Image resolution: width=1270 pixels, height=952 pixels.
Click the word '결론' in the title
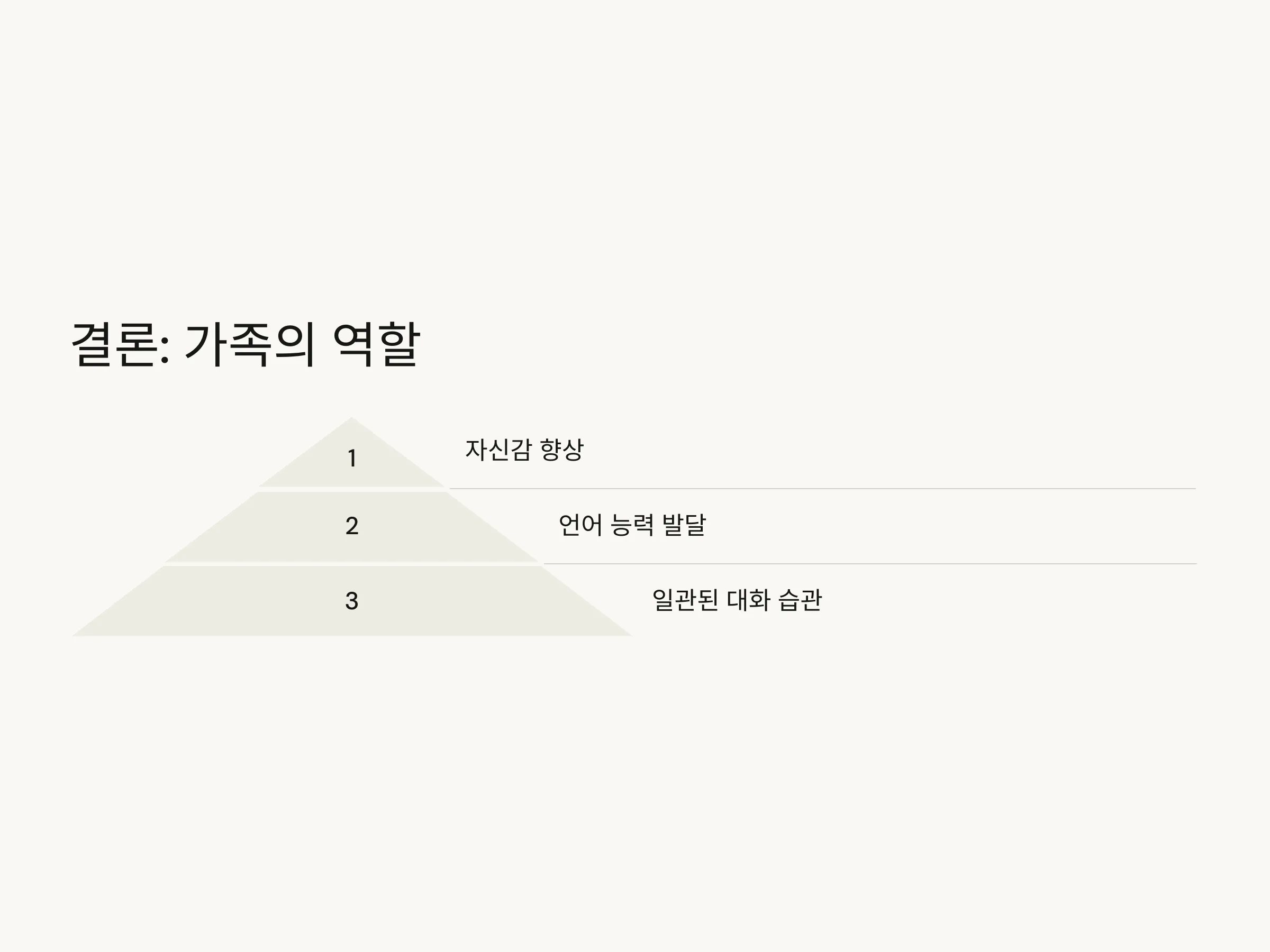click(x=114, y=344)
